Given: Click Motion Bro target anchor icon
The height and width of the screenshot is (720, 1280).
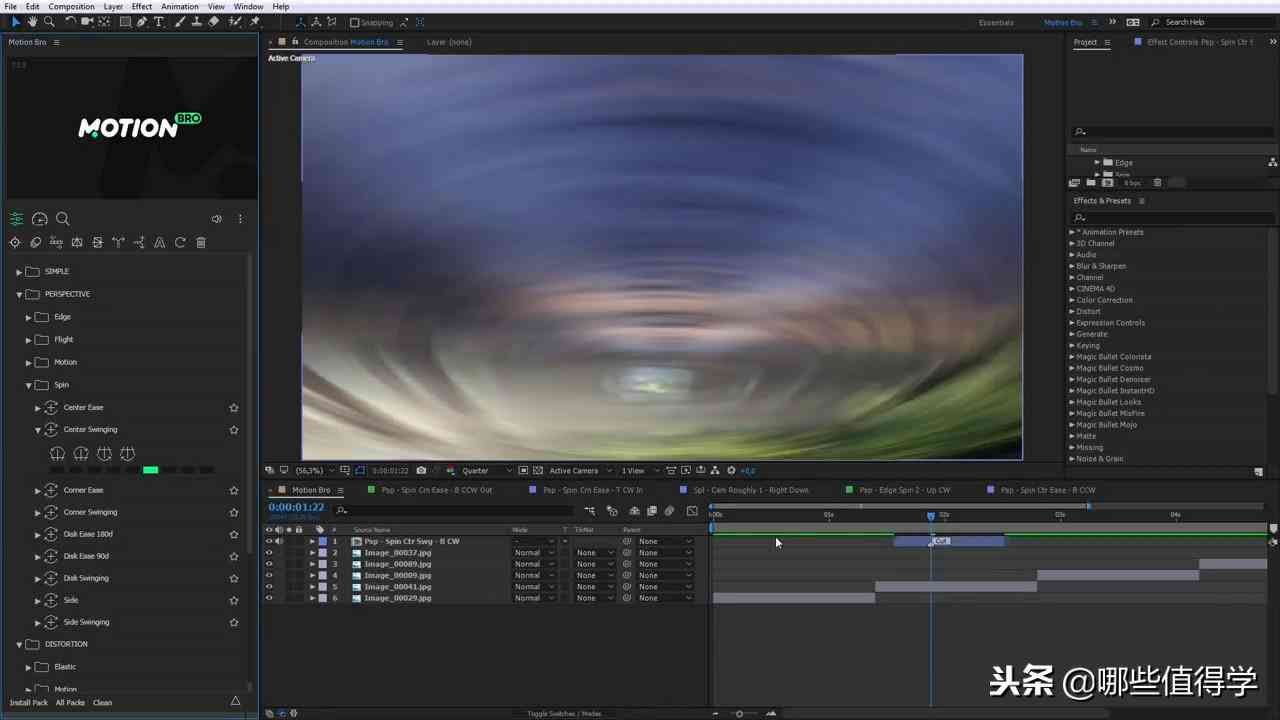Looking at the screenshot, I should [14, 242].
